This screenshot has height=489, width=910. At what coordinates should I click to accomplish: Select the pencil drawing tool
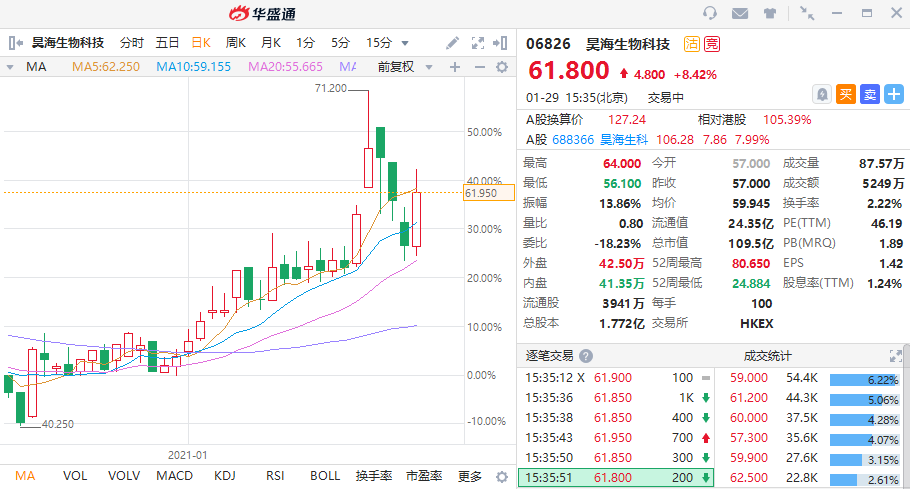coord(452,43)
